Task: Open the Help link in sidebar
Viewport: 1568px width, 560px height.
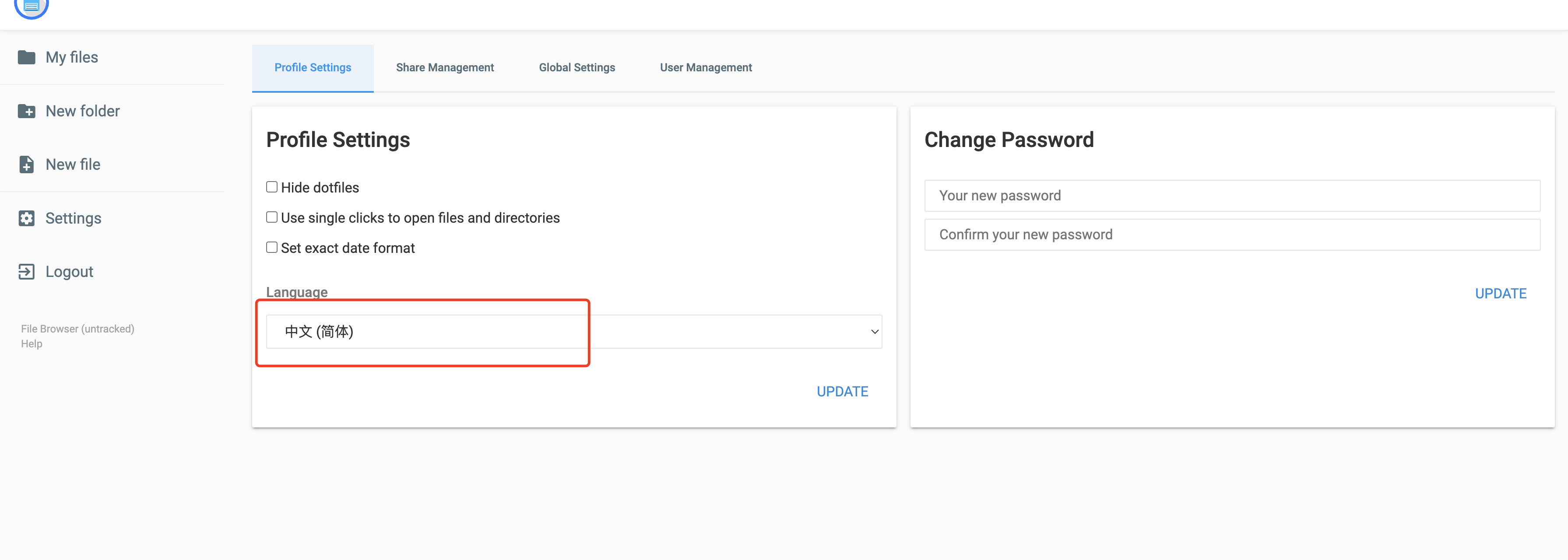Action: (32, 343)
